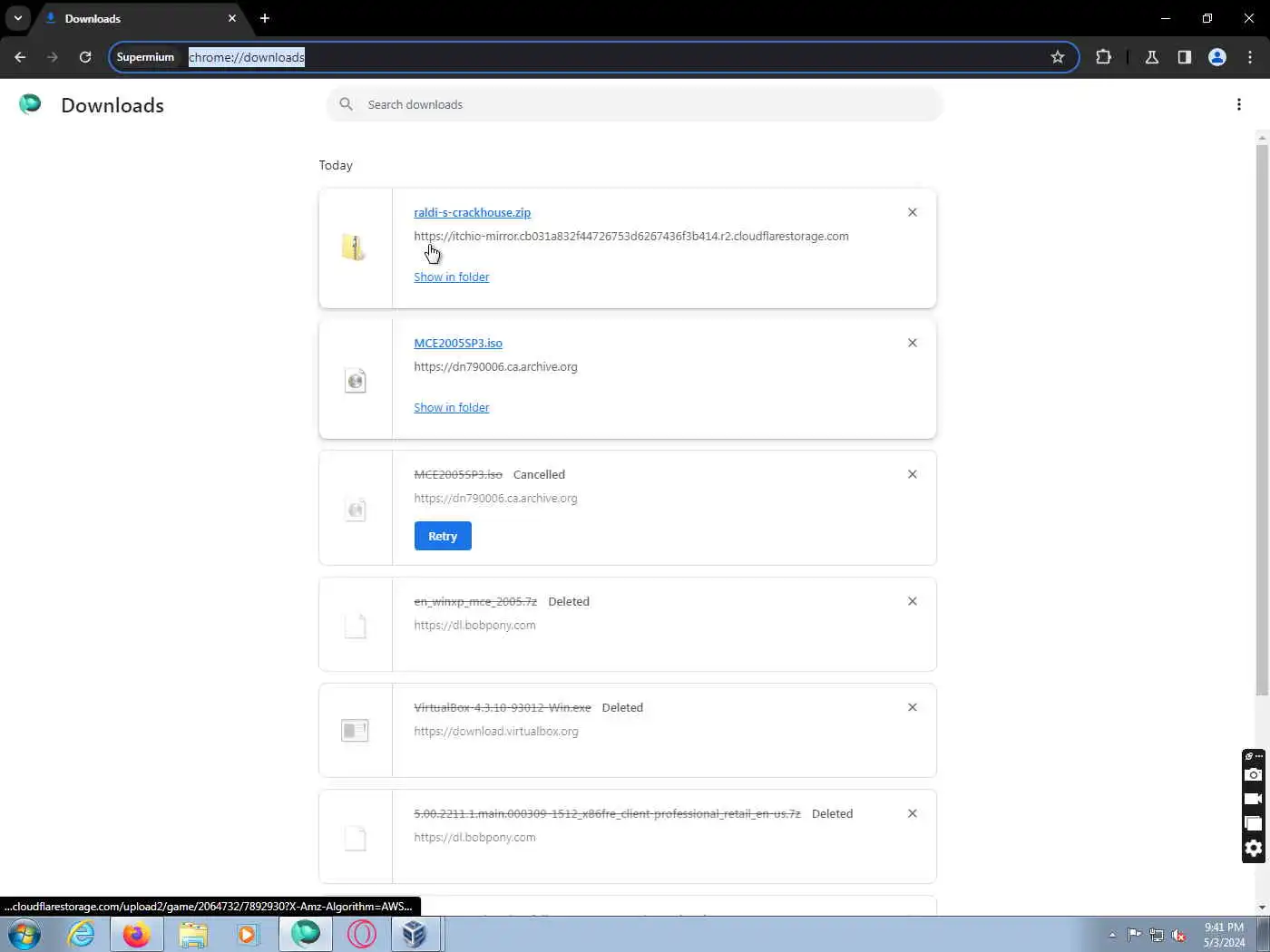Open the media player taskbar icon
This screenshot has width=1270, height=952.
pyautogui.click(x=248, y=934)
